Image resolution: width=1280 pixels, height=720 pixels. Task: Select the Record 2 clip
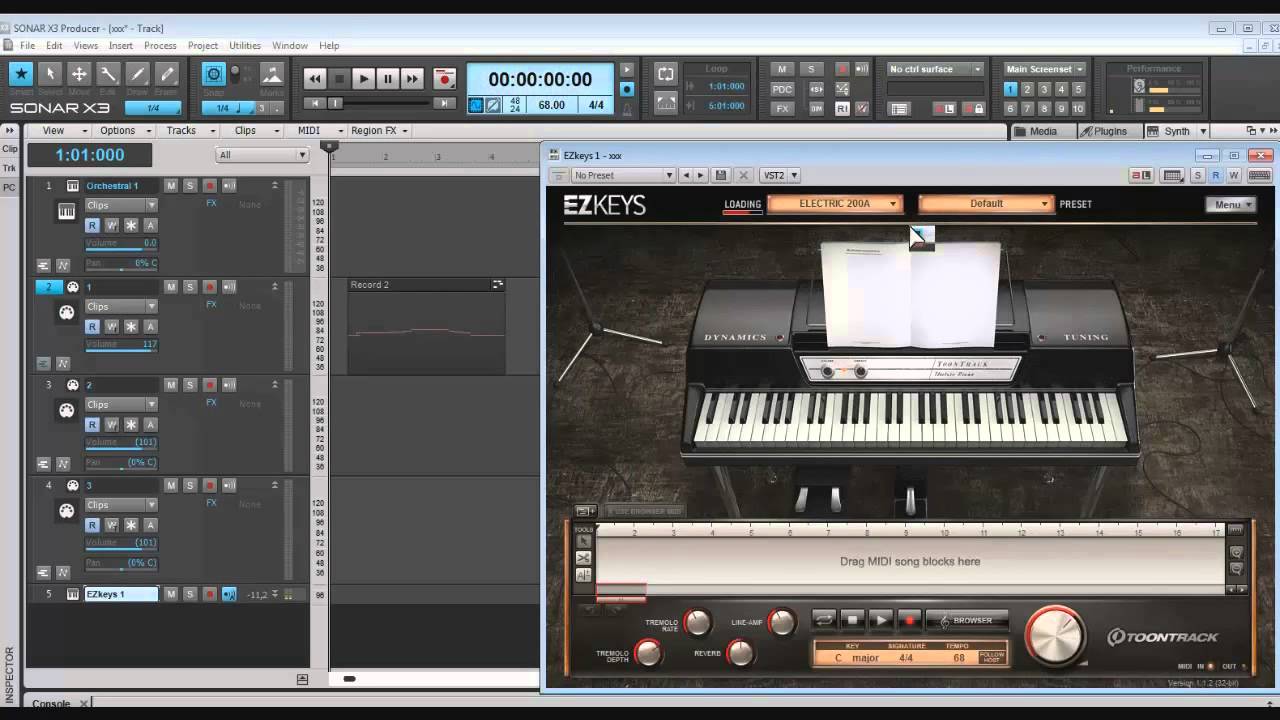click(426, 327)
